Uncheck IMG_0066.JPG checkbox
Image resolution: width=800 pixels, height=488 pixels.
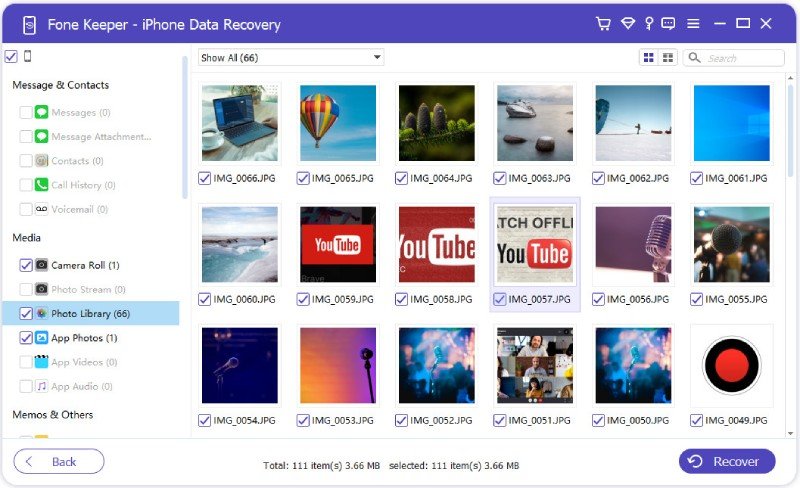coord(204,178)
